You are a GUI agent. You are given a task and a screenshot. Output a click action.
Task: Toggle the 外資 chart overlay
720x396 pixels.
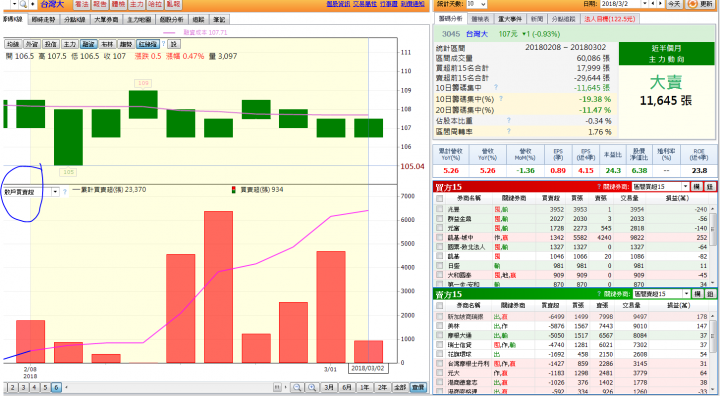point(32,44)
